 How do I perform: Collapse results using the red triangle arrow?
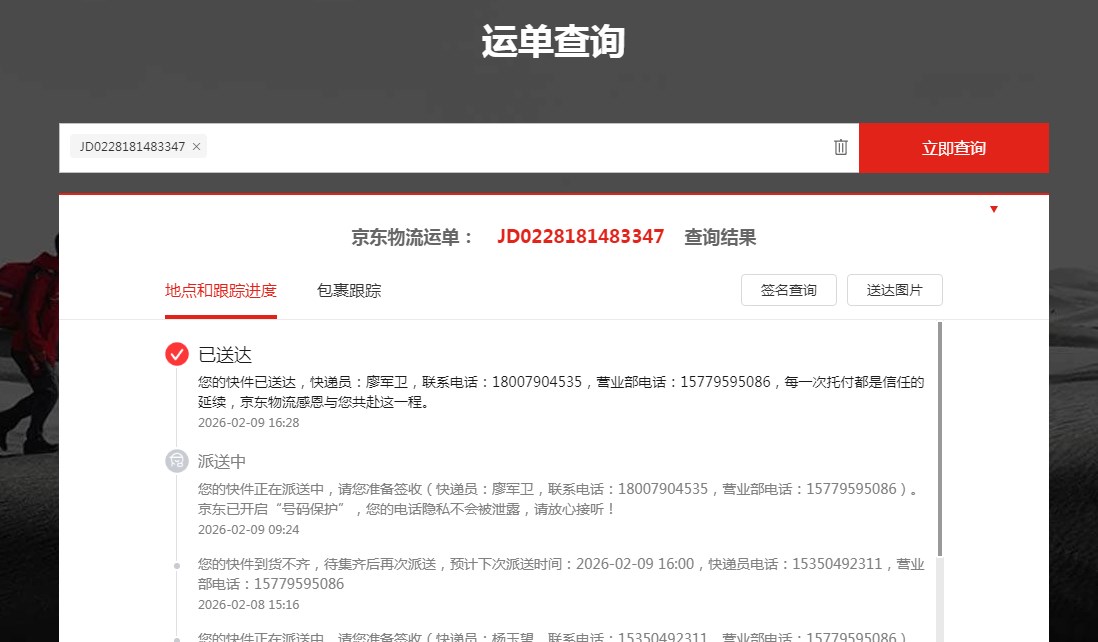tap(993, 209)
